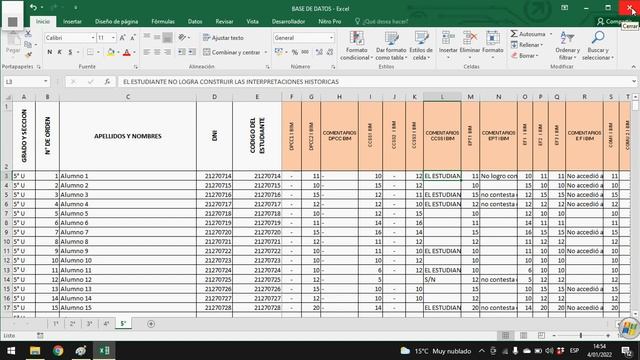
Task: Apply the yellow fill color bucket
Action: pyautogui.click(x=111, y=52)
